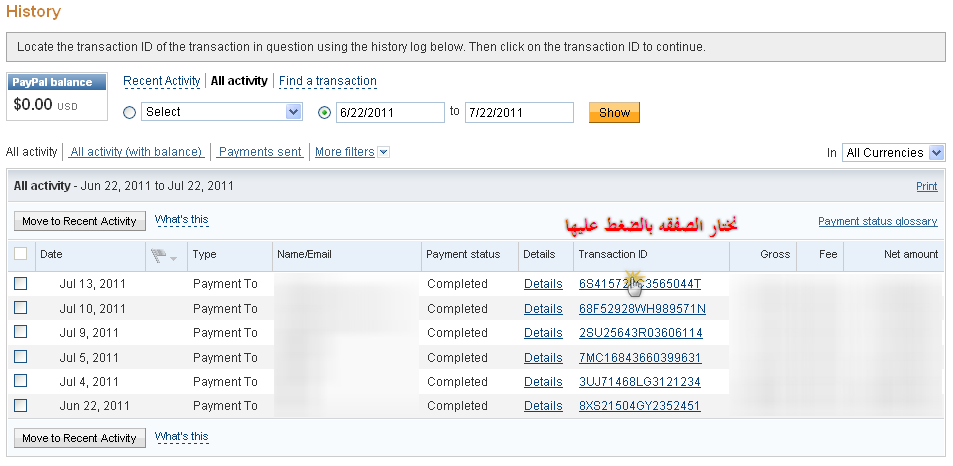Click the orange Show button

pyautogui.click(x=614, y=112)
